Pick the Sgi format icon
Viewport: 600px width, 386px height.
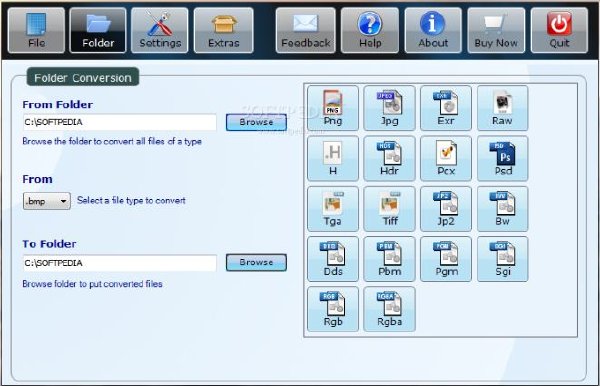pos(502,259)
